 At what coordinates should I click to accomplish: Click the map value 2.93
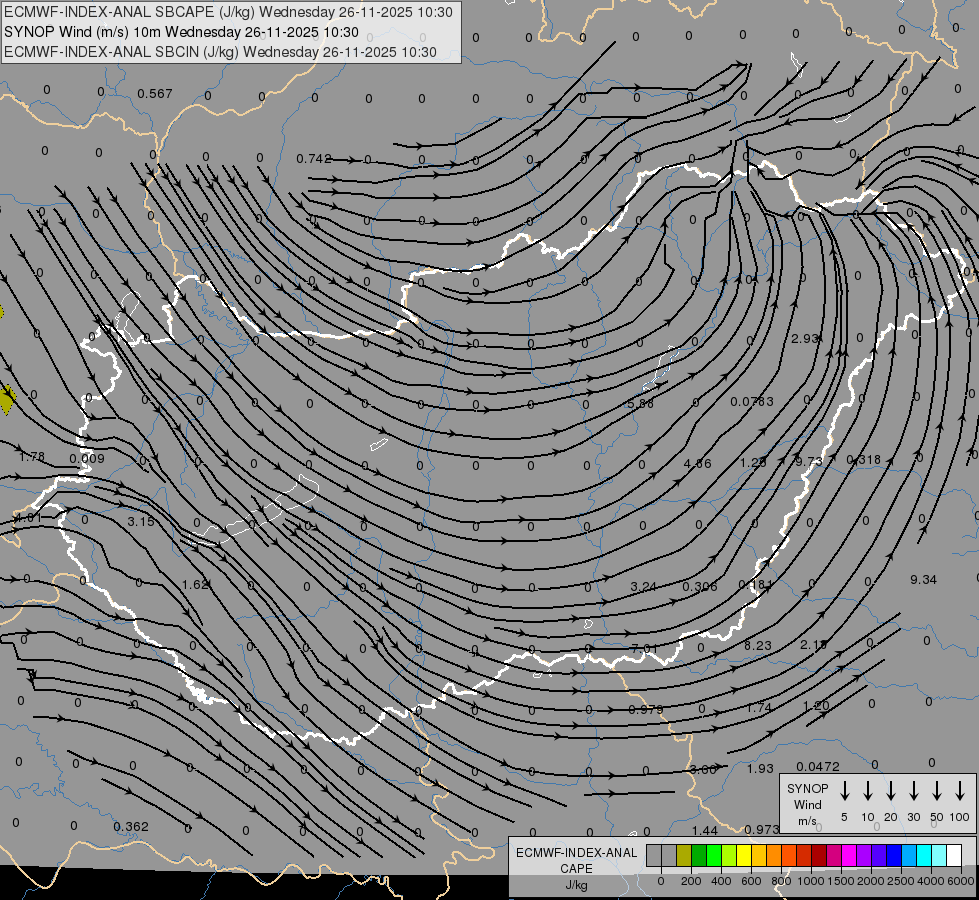(x=804, y=339)
